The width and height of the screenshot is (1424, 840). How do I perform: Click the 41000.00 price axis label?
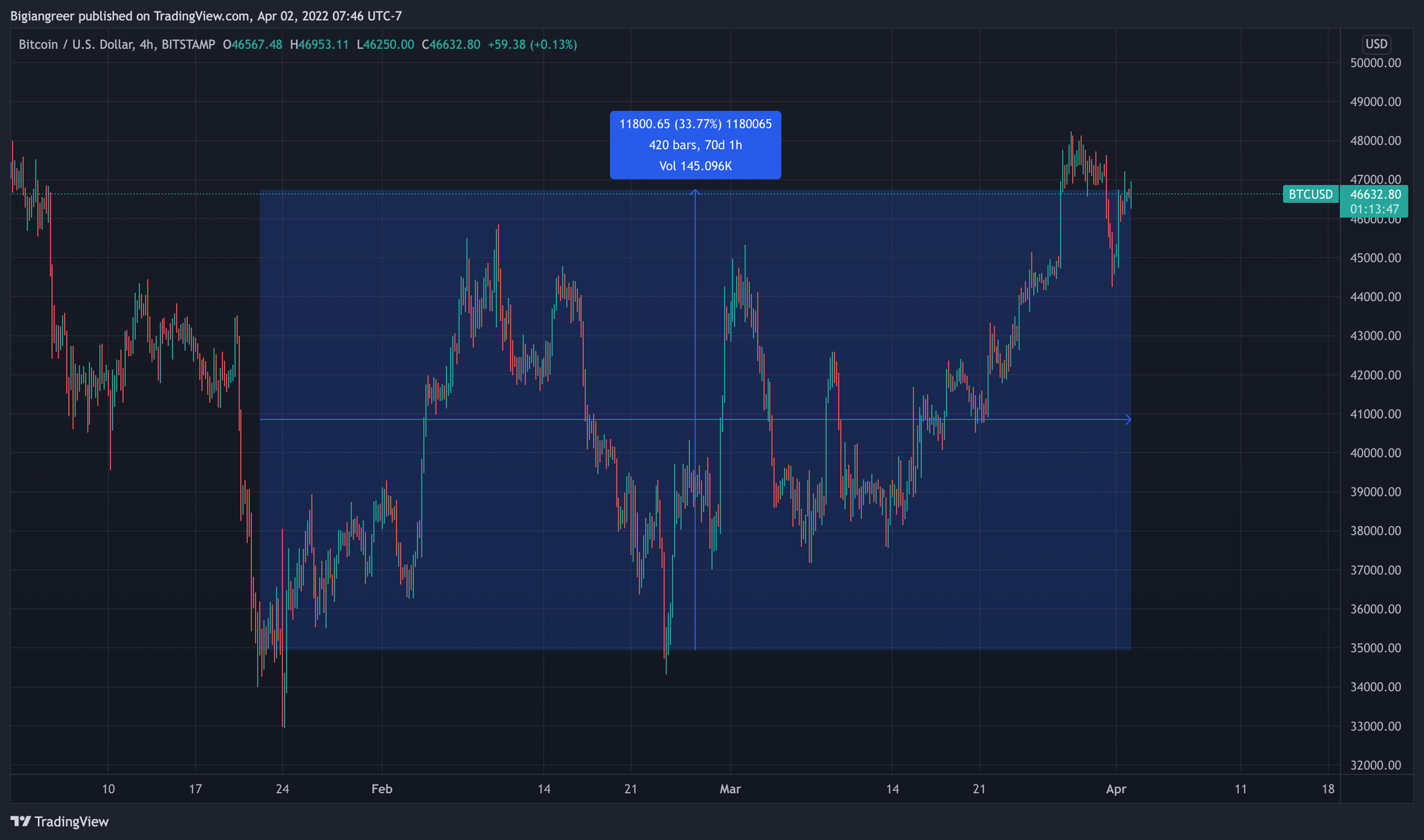pyautogui.click(x=1375, y=414)
